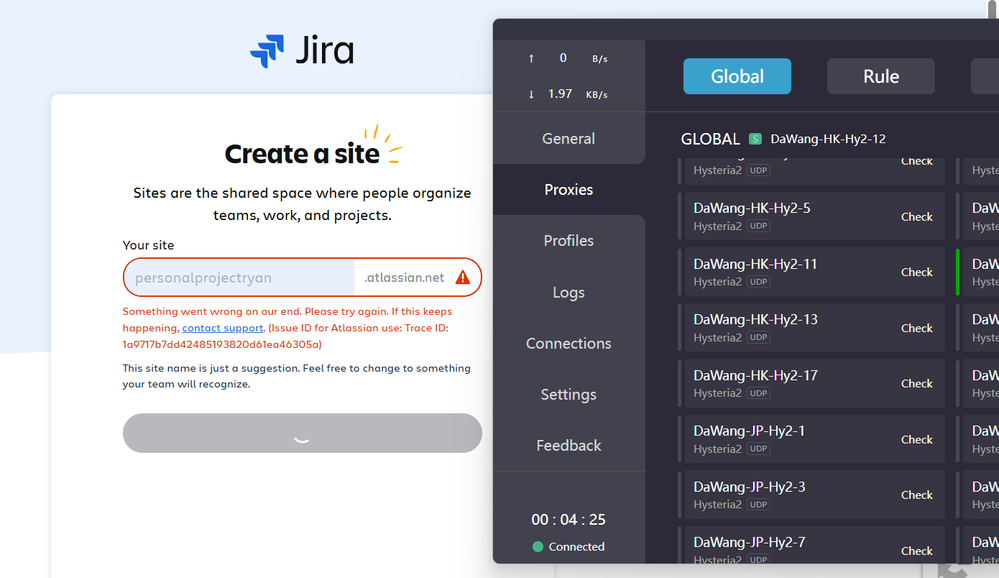This screenshot has width=999, height=578.
Task: Open the Settings section
Action: pyautogui.click(x=569, y=394)
